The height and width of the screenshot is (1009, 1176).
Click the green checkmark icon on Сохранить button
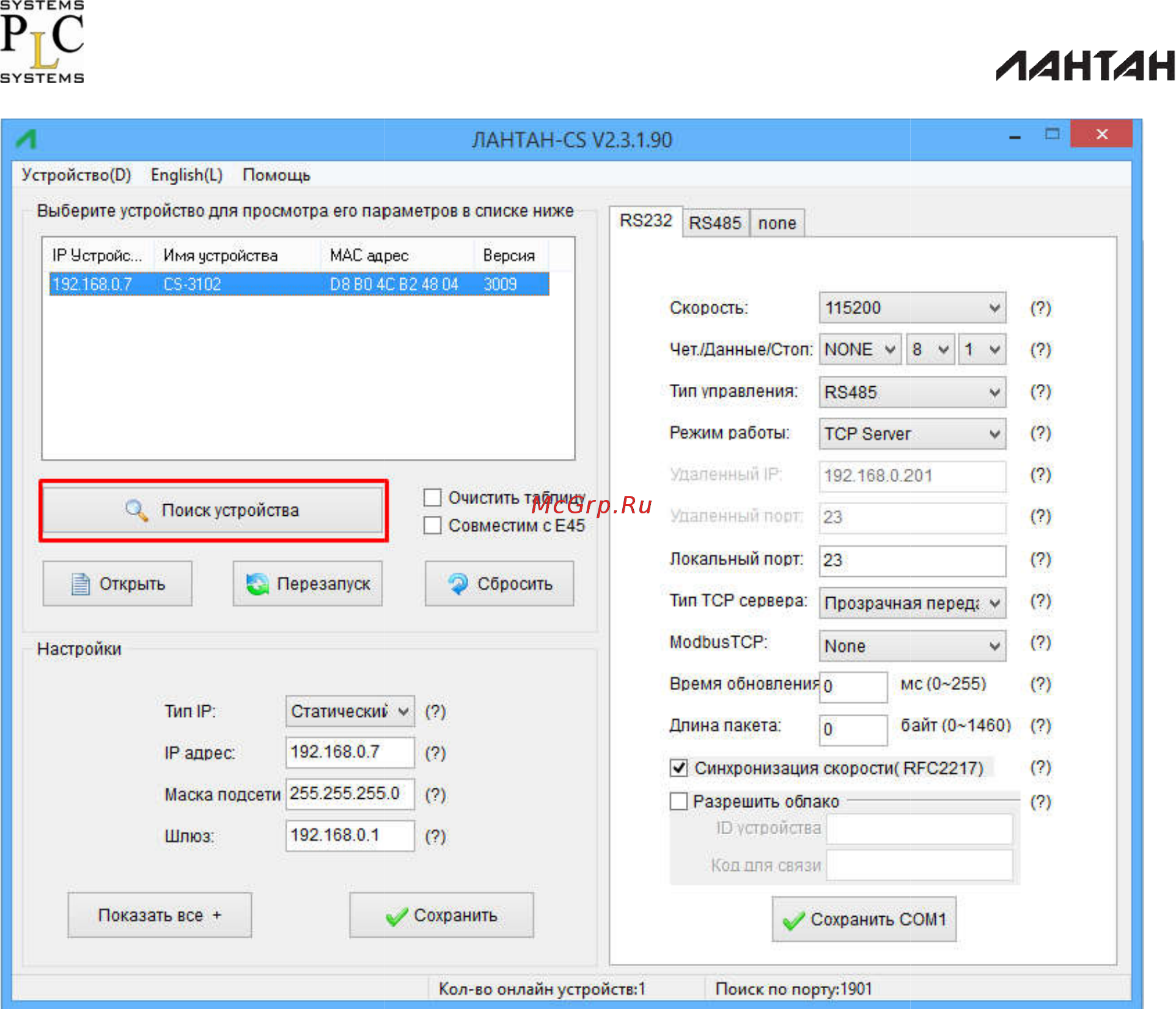coord(397,915)
